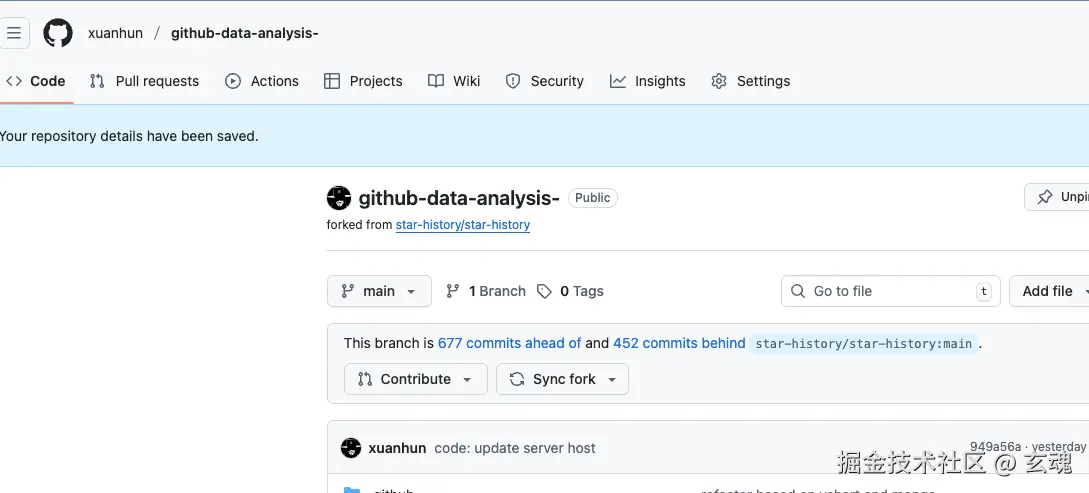This screenshot has height=493, width=1089.
Task: Click the search magnifier in Go to file
Action: click(x=798, y=291)
